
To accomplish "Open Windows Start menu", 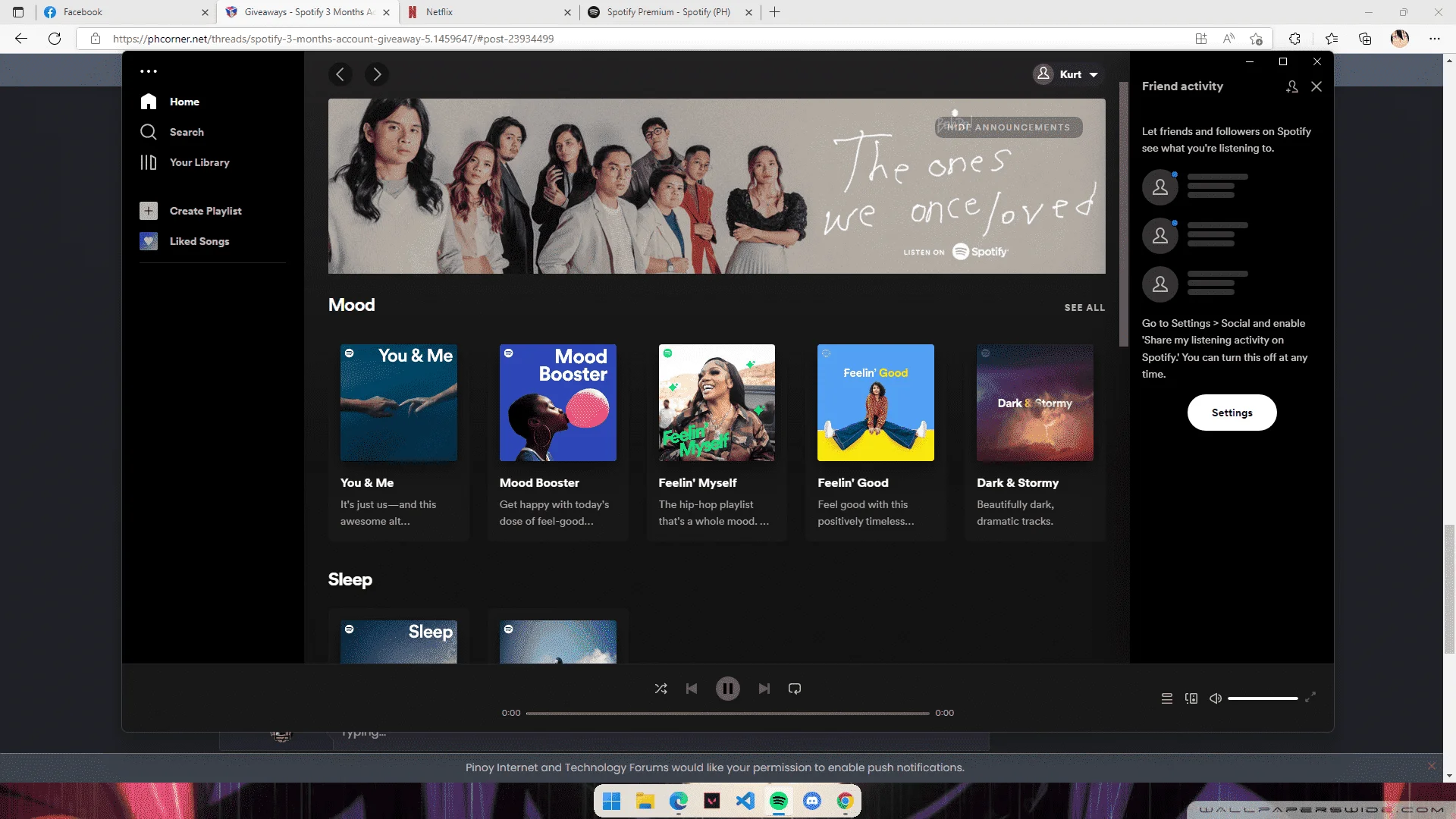I will (611, 801).
